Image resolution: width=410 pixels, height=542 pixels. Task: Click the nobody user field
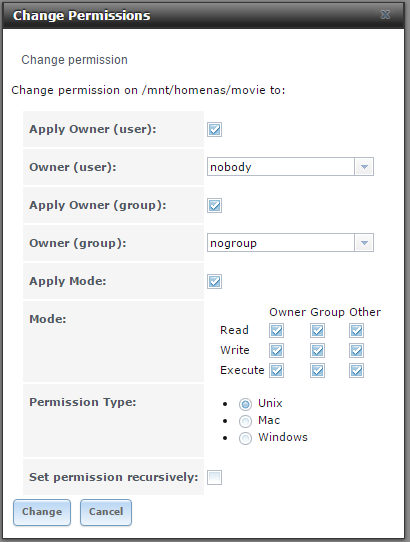281,167
